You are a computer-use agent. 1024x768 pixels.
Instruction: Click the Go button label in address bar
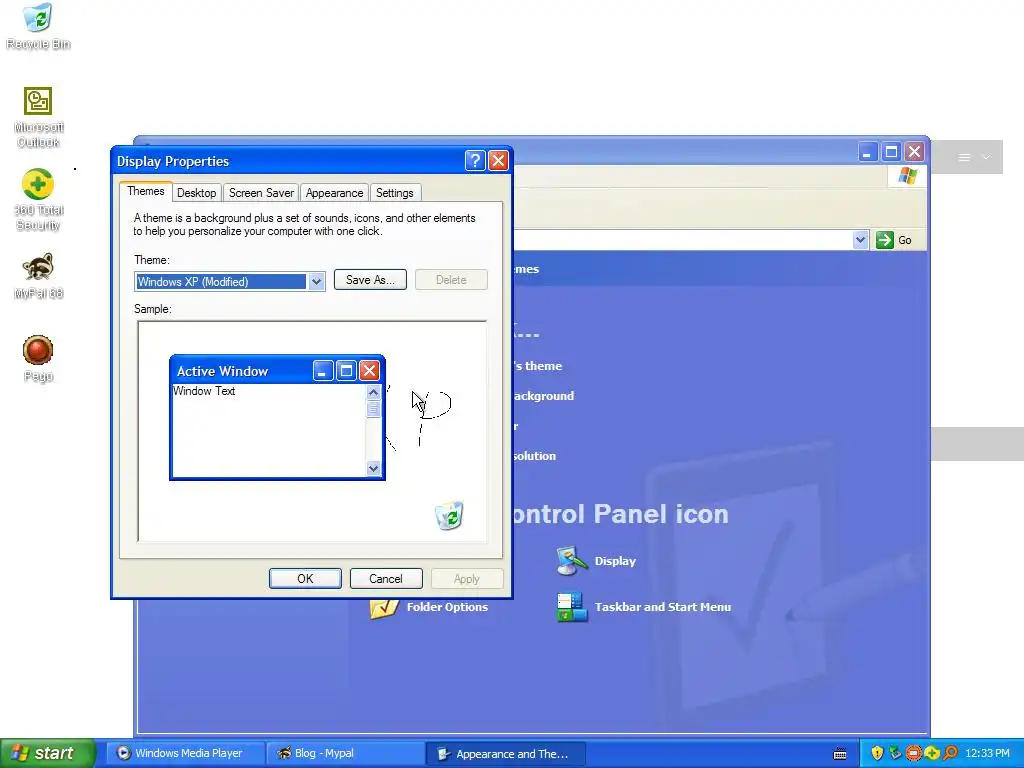[904, 240]
